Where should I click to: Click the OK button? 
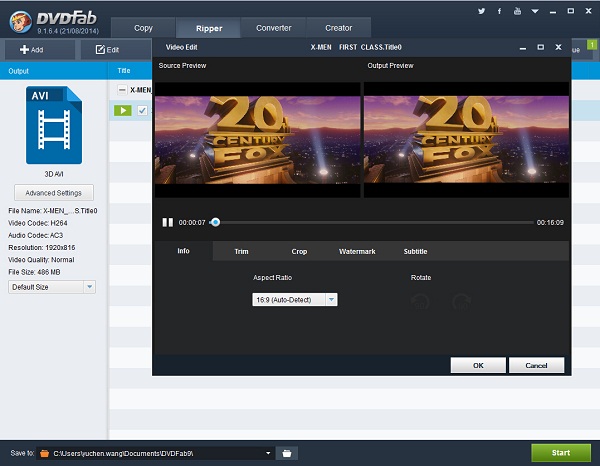tap(478, 365)
